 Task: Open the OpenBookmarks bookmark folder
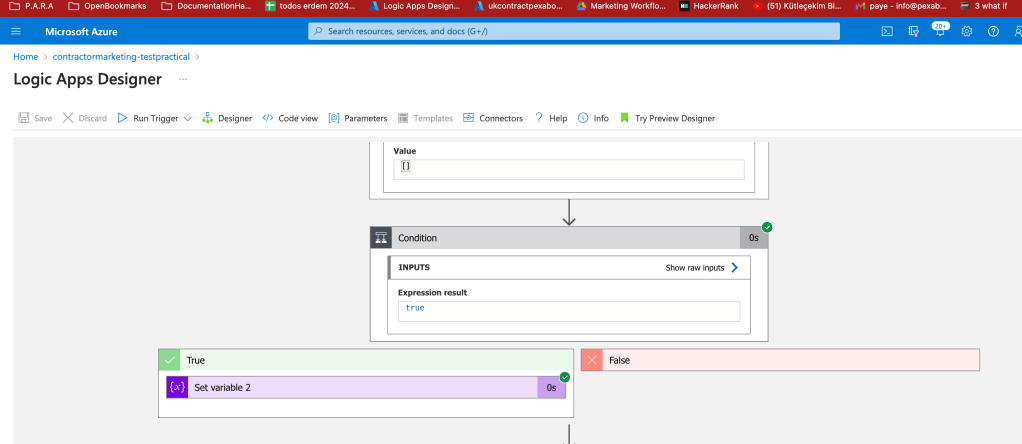point(108,6)
